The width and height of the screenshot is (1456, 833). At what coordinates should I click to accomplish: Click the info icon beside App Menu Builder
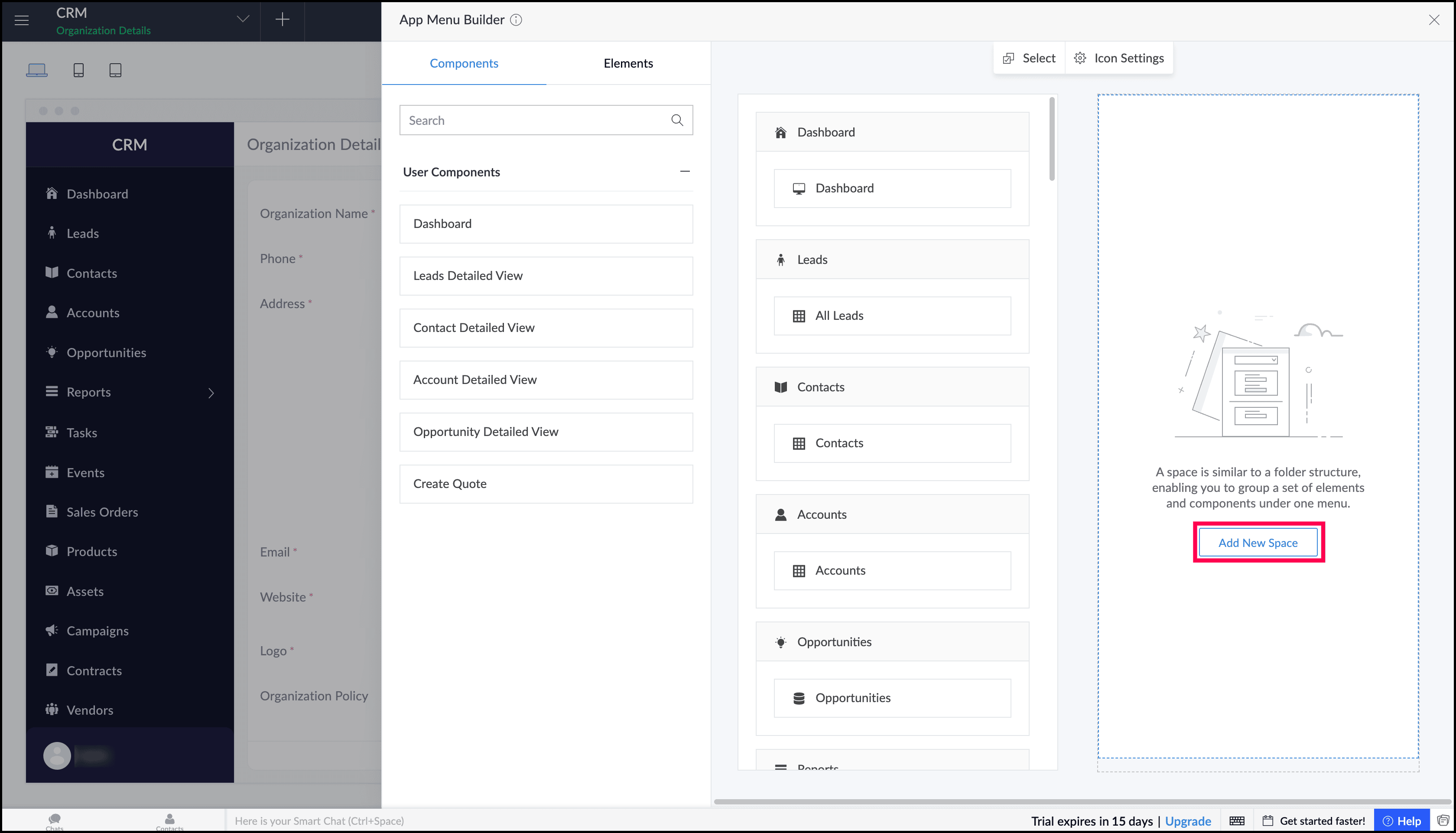pos(516,20)
